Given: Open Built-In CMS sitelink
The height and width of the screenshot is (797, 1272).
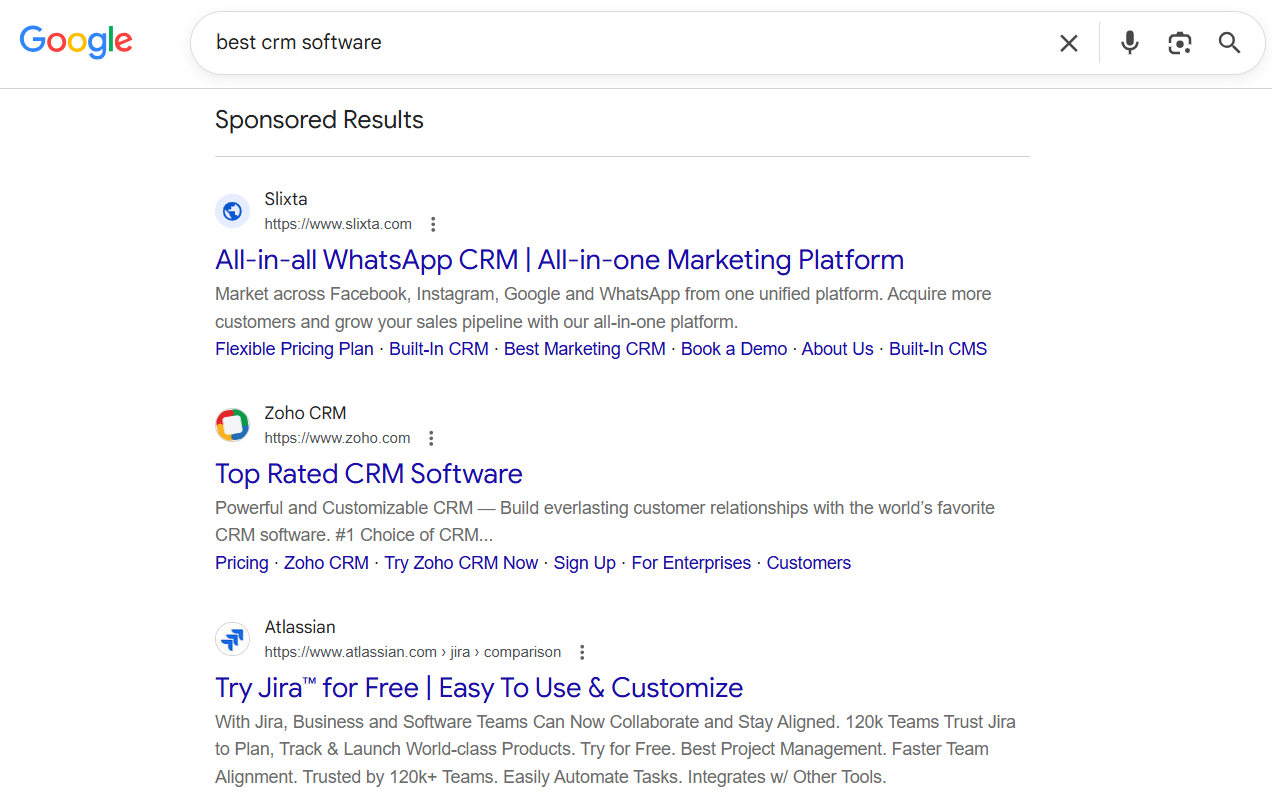Looking at the screenshot, I should click(938, 349).
